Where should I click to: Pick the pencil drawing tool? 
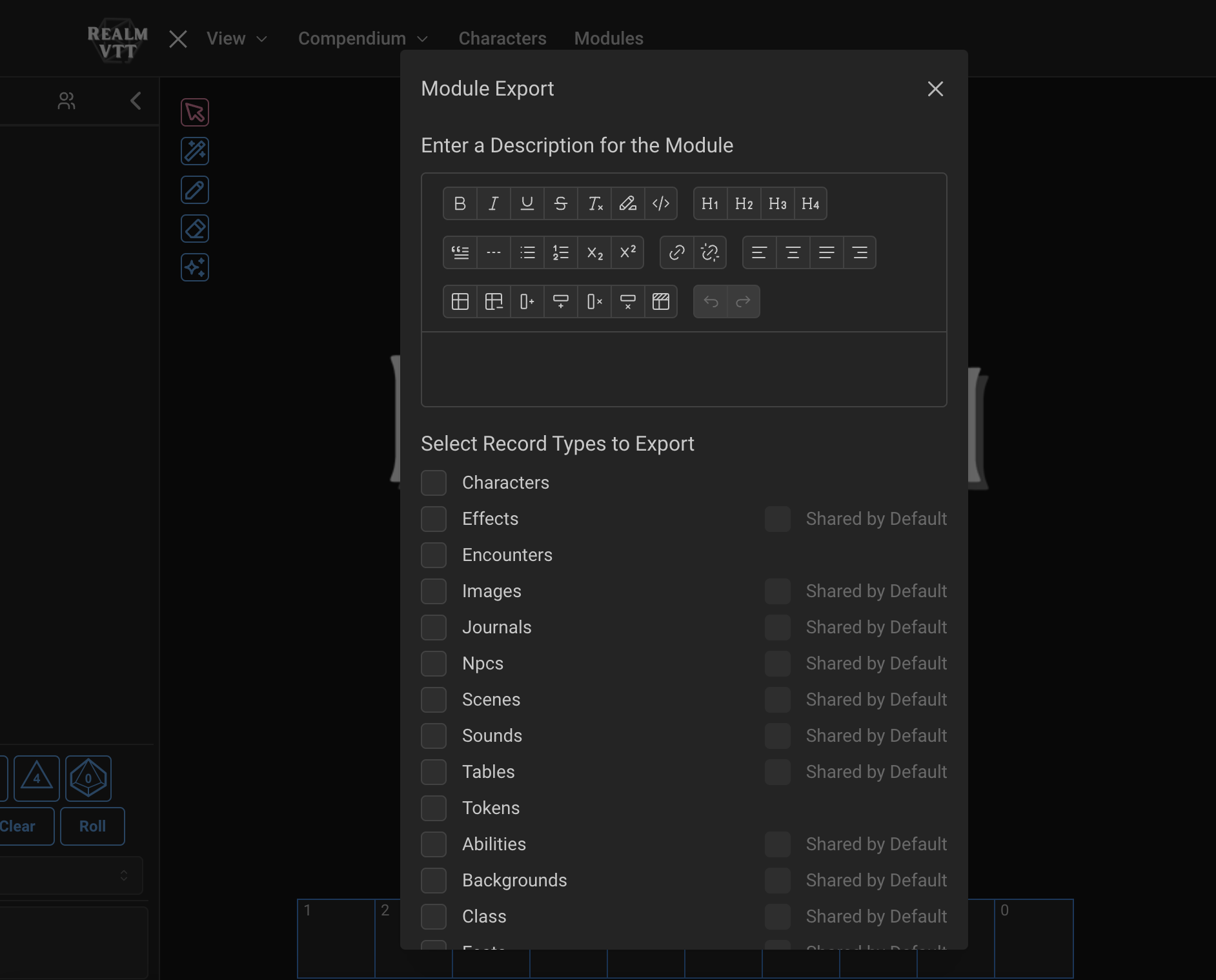194,190
